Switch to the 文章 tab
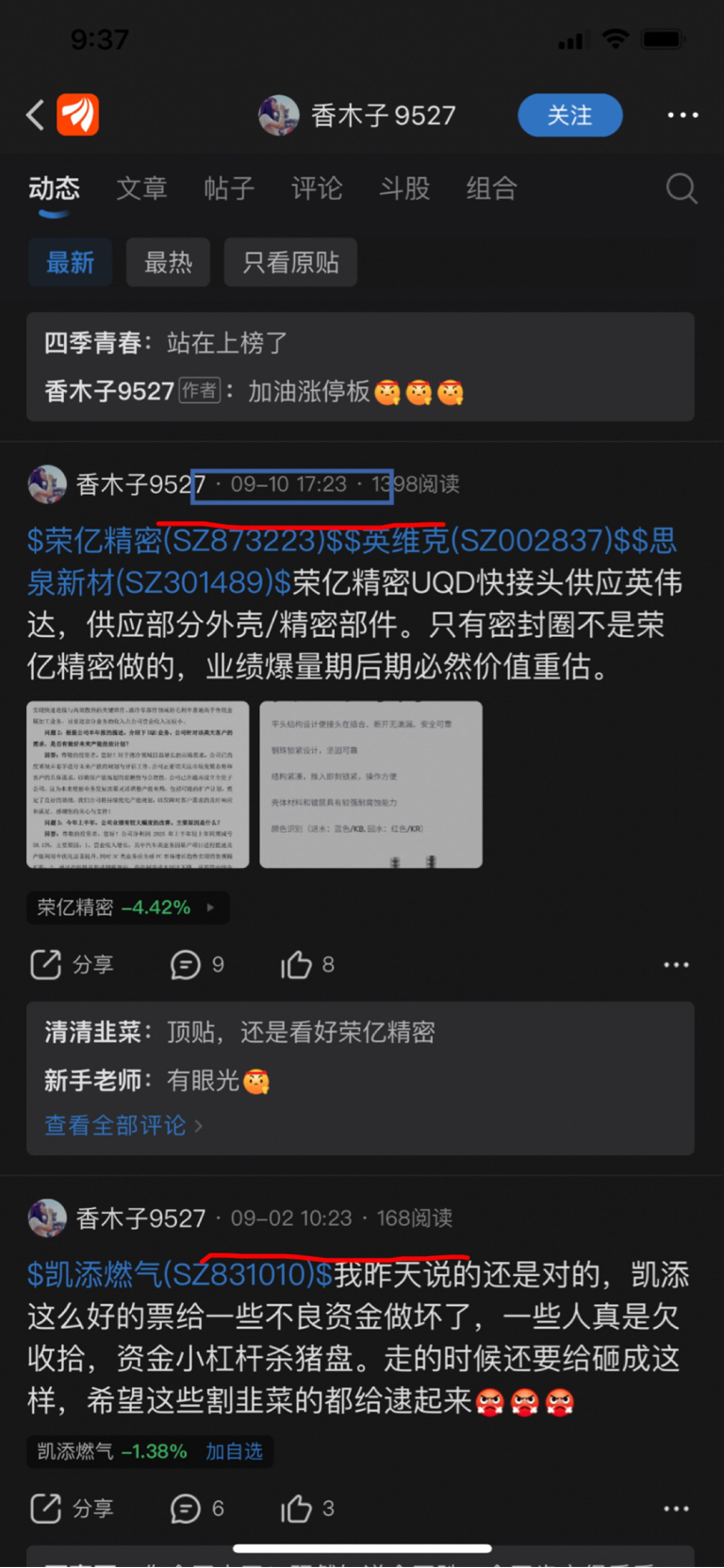 pos(141,188)
